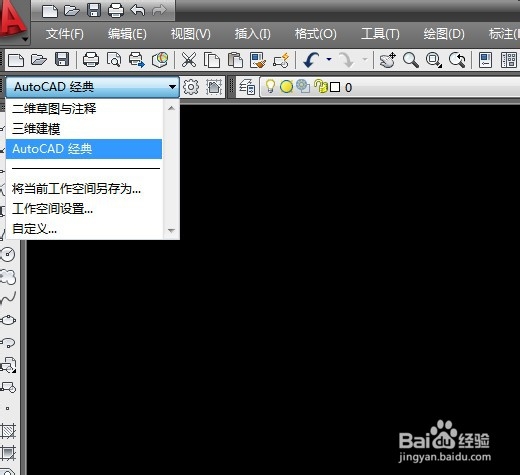Select the Spline curve tool
The width and height of the screenshot is (520, 475).
click(x=9, y=298)
